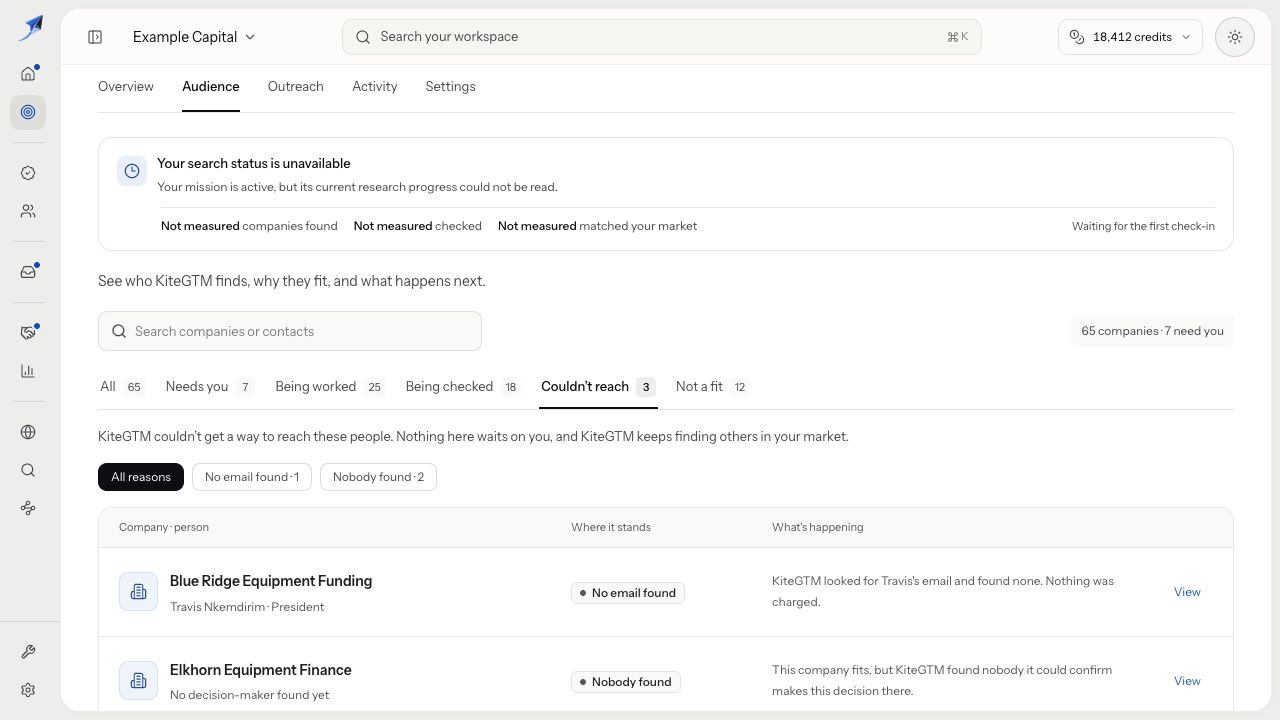Click the Blue Ridge Equipment Funding company icon
This screenshot has height=720, width=1280.
point(138,592)
